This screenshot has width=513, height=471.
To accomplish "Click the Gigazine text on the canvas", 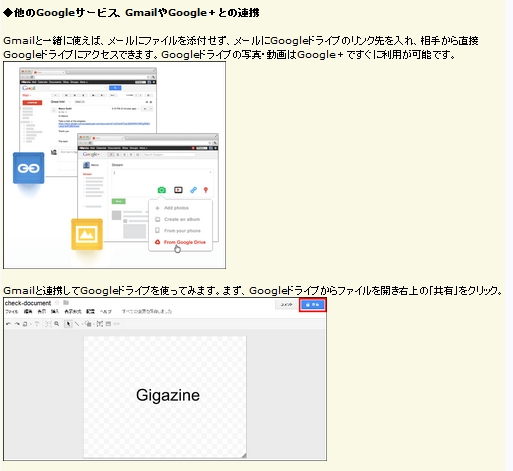I will (x=168, y=395).
